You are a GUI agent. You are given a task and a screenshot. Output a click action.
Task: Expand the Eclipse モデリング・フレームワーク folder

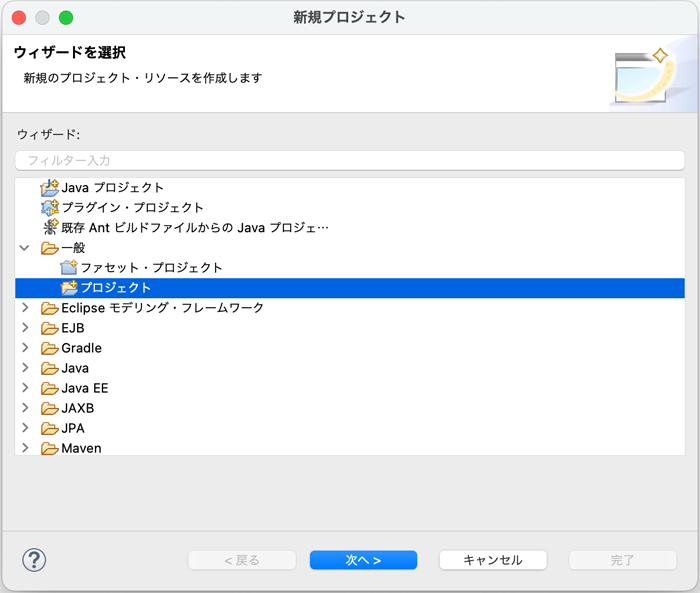tap(25, 308)
